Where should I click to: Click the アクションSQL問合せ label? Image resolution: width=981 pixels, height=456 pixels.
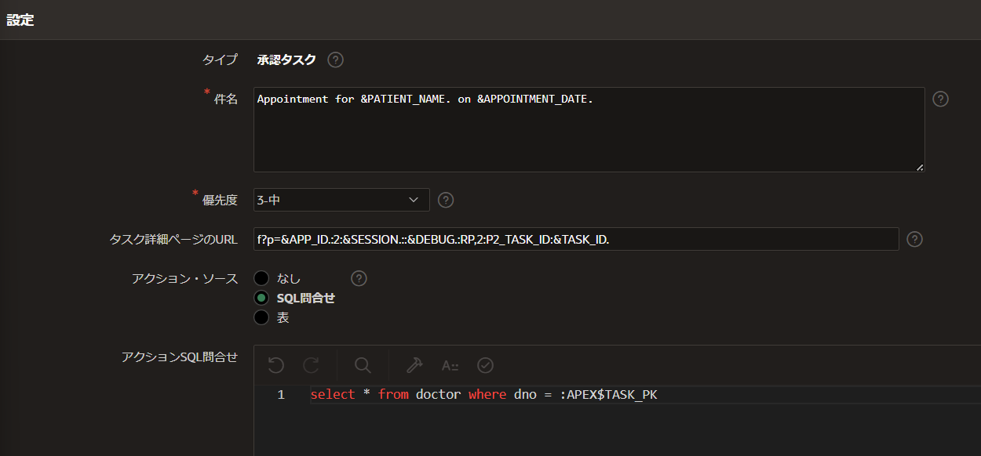[x=180, y=357]
